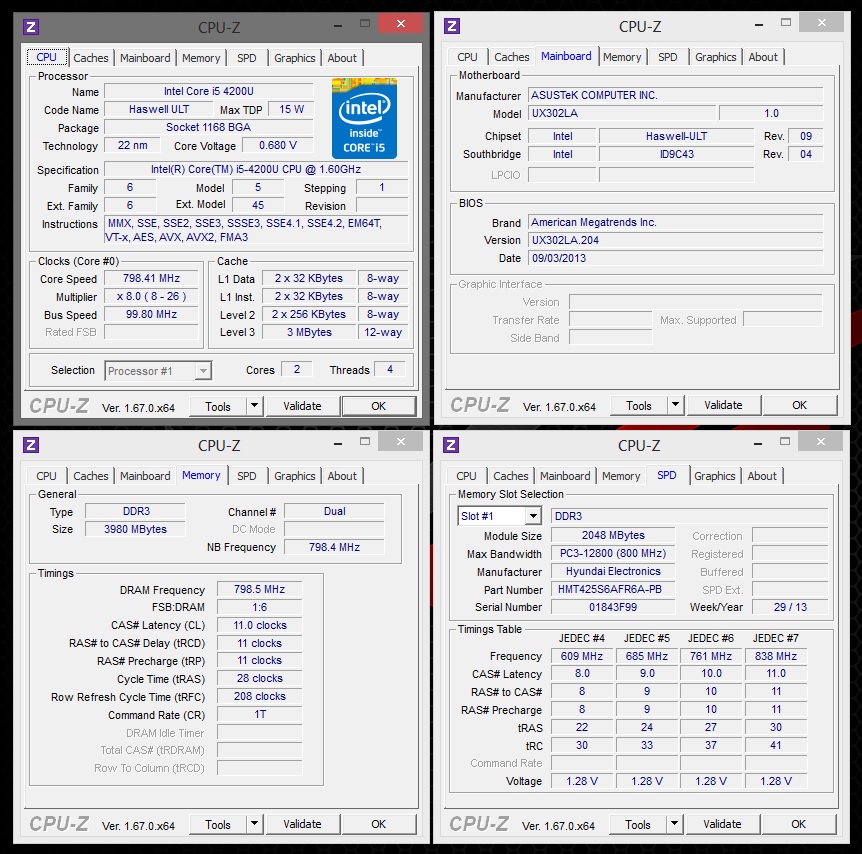Click the Multiplier value x 8.0
Viewport: 862px width, 854px height.
(x=152, y=296)
